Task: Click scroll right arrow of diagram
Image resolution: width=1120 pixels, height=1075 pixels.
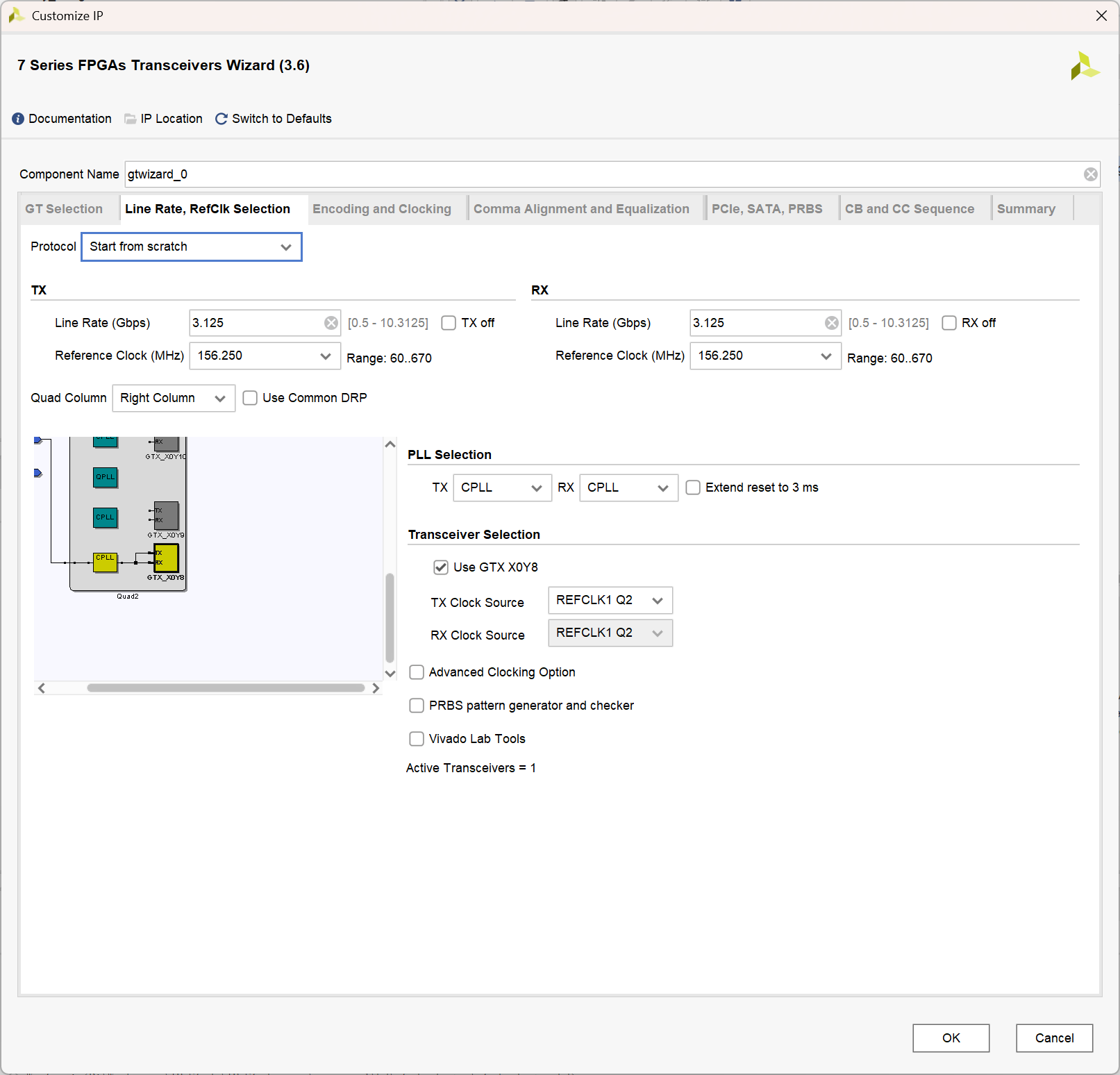Action: (376, 688)
